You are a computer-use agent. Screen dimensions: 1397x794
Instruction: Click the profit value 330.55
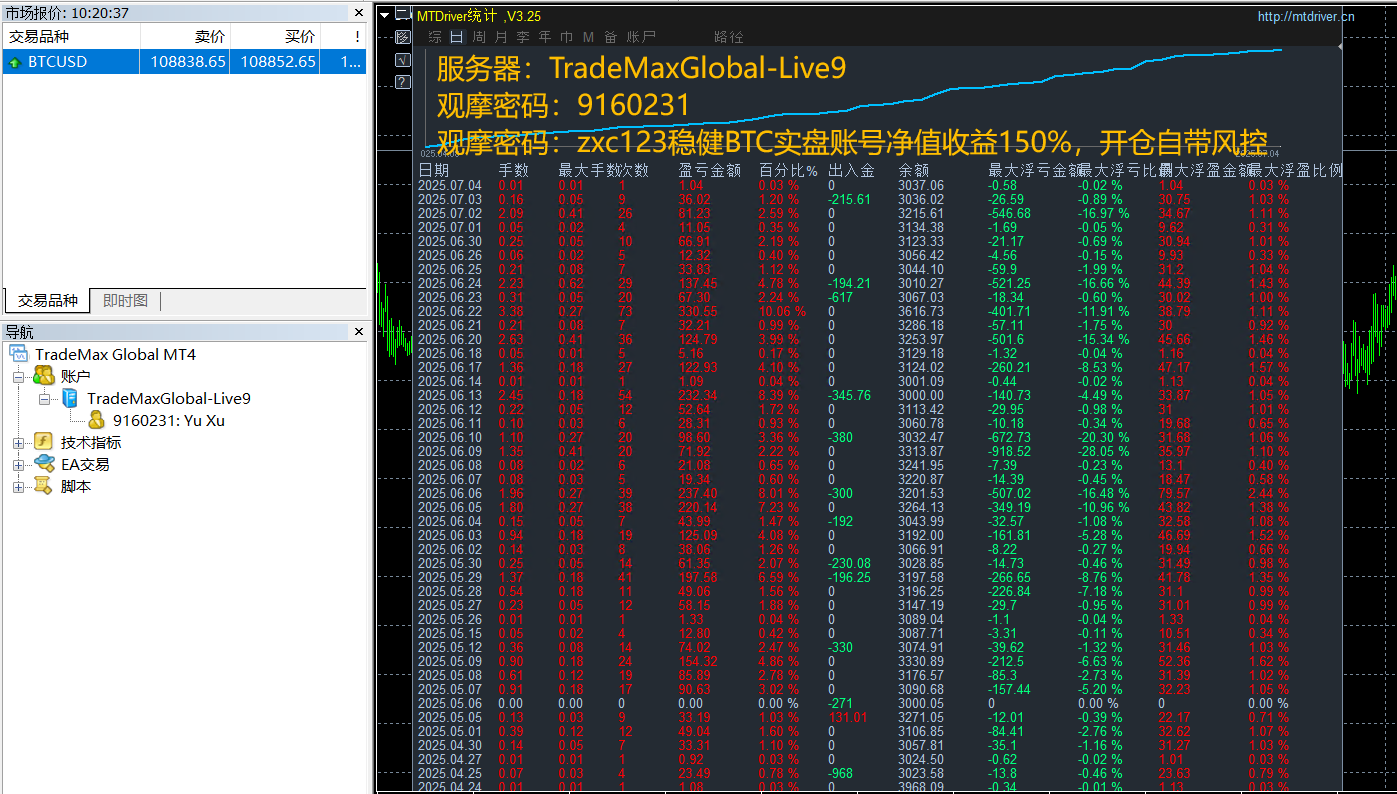(697, 311)
